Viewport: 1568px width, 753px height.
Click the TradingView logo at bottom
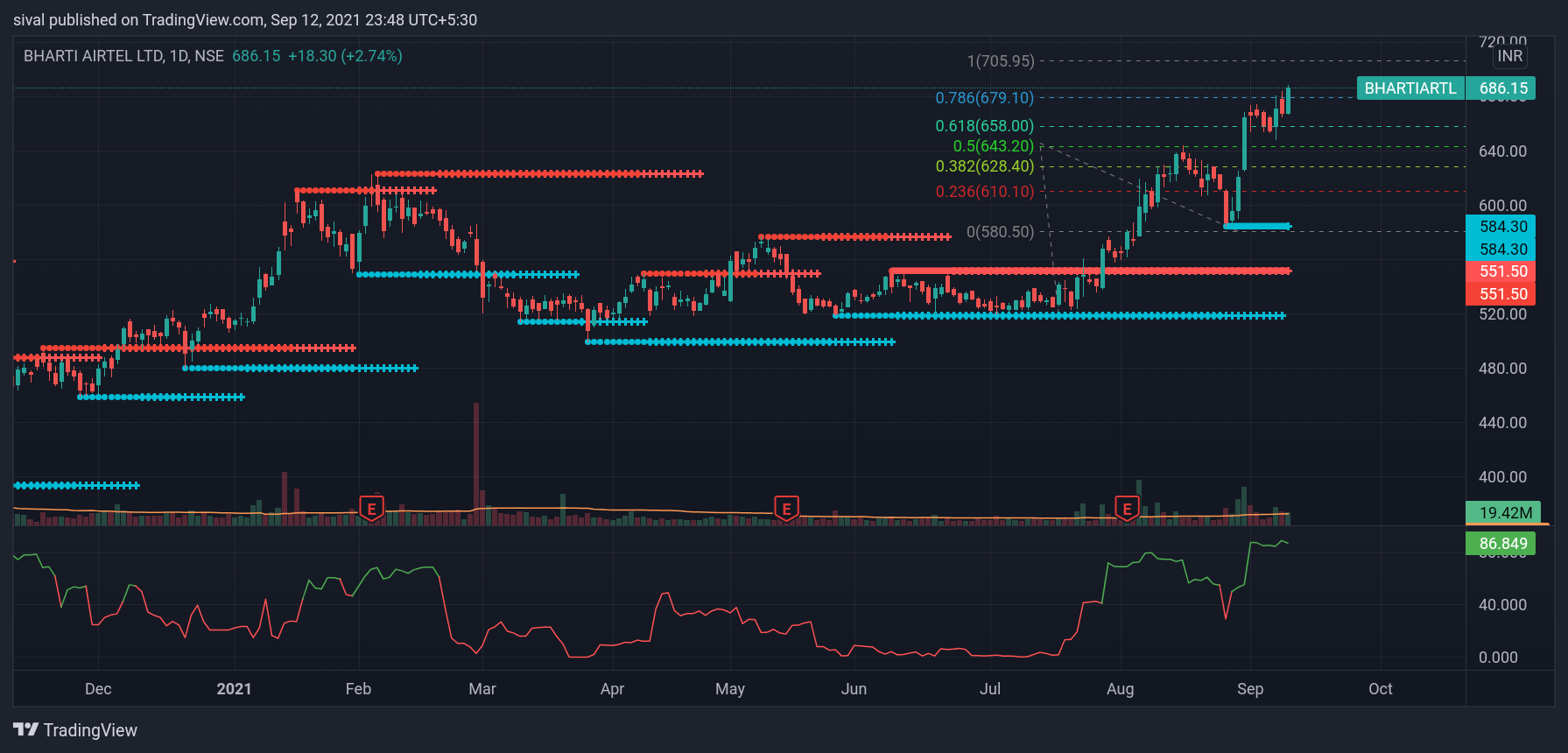(75, 730)
